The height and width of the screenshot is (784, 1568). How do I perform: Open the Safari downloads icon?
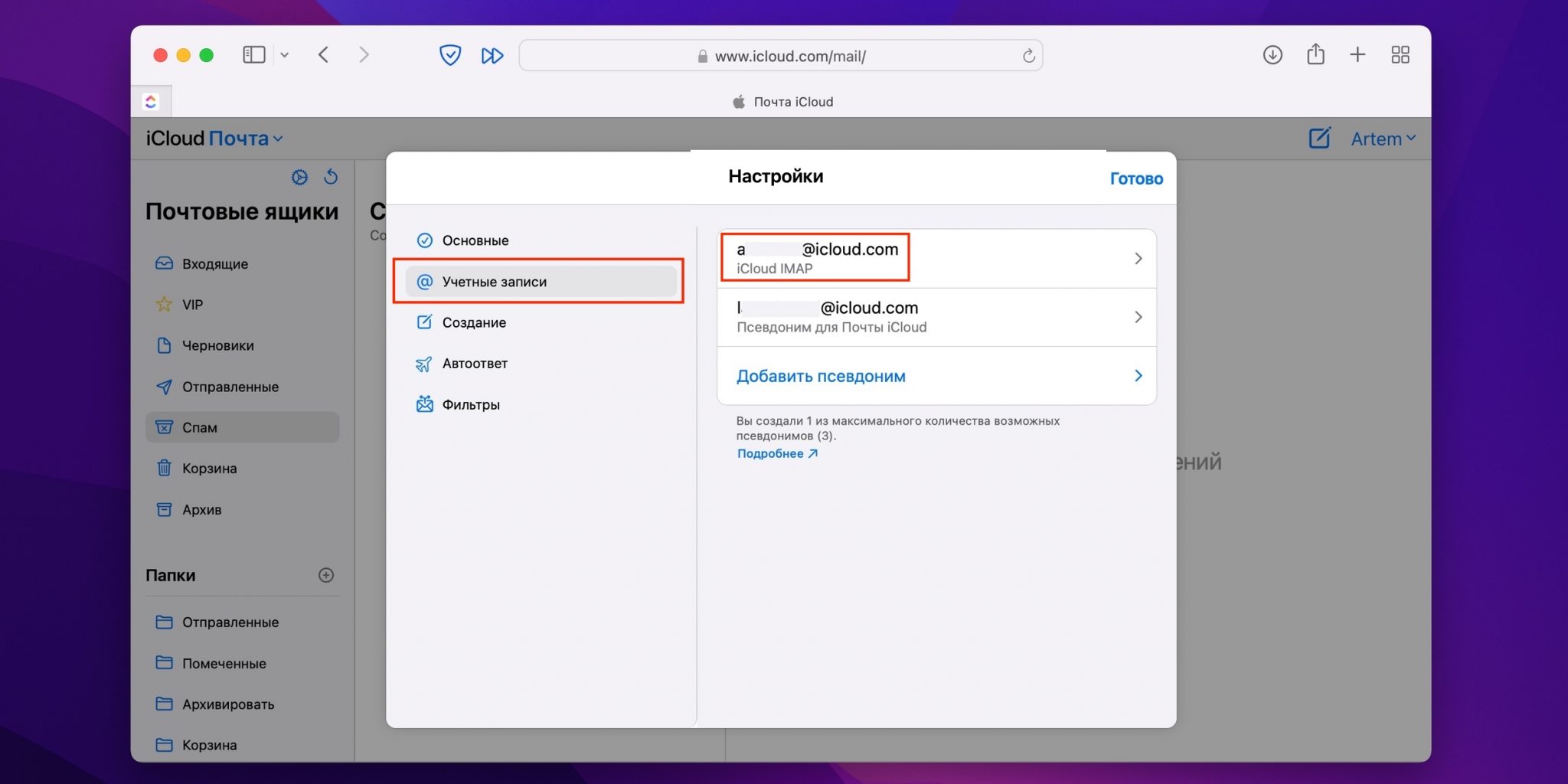click(x=1272, y=55)
